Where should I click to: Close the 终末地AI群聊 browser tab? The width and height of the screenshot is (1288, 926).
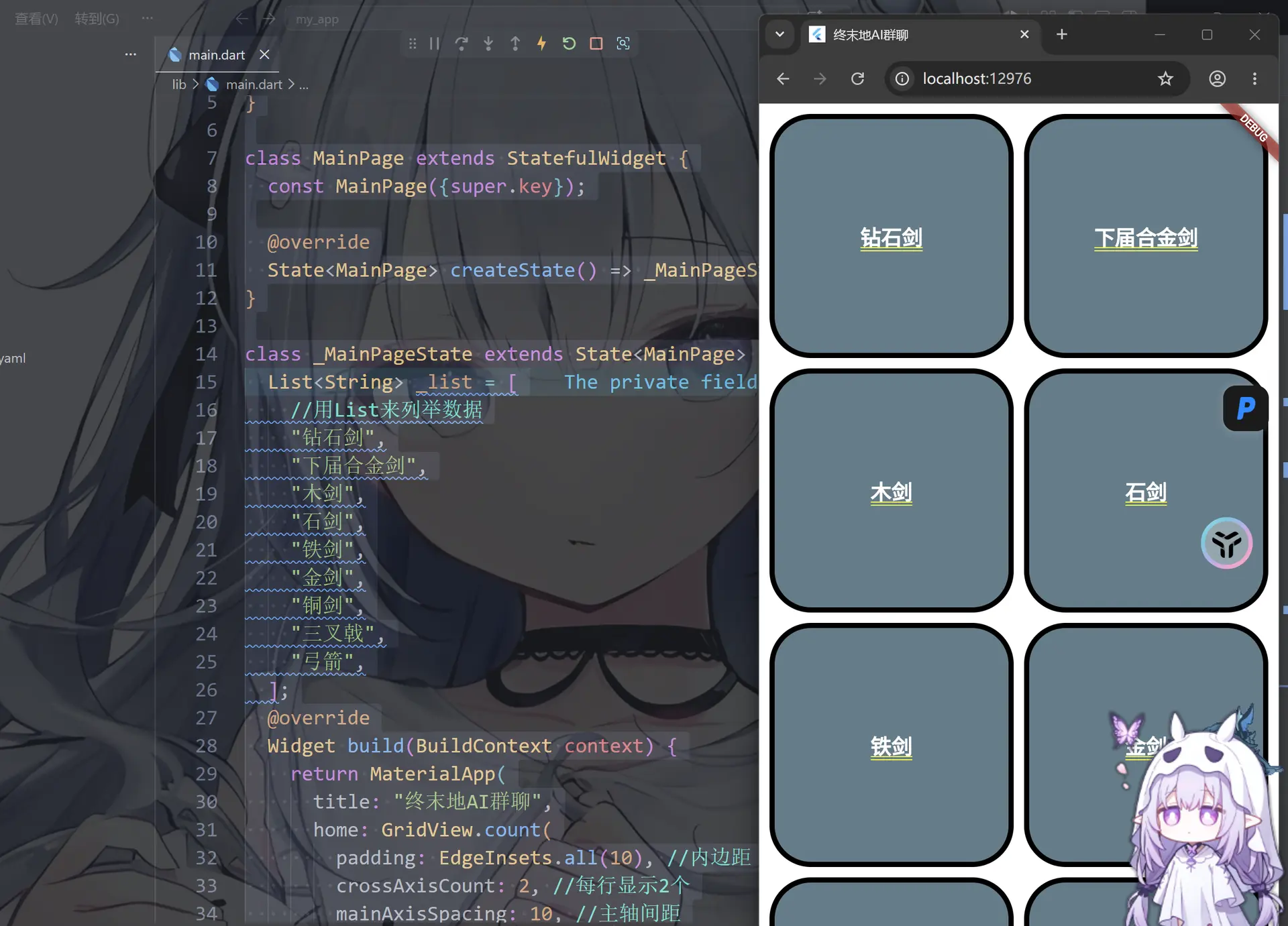click(1024, 34)
